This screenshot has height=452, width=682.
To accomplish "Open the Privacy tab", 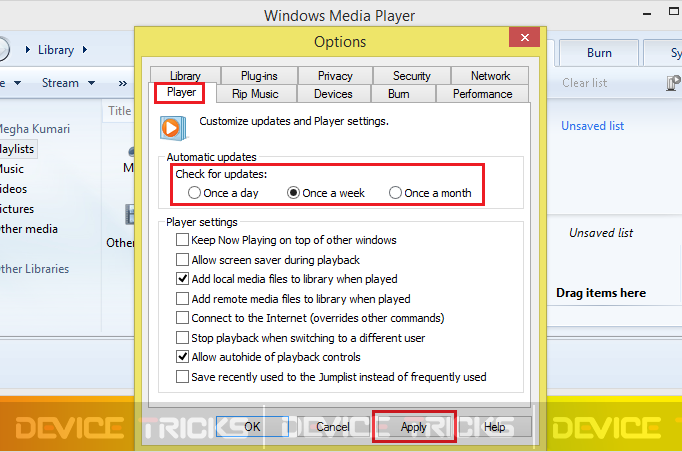I will click(335, 76).
